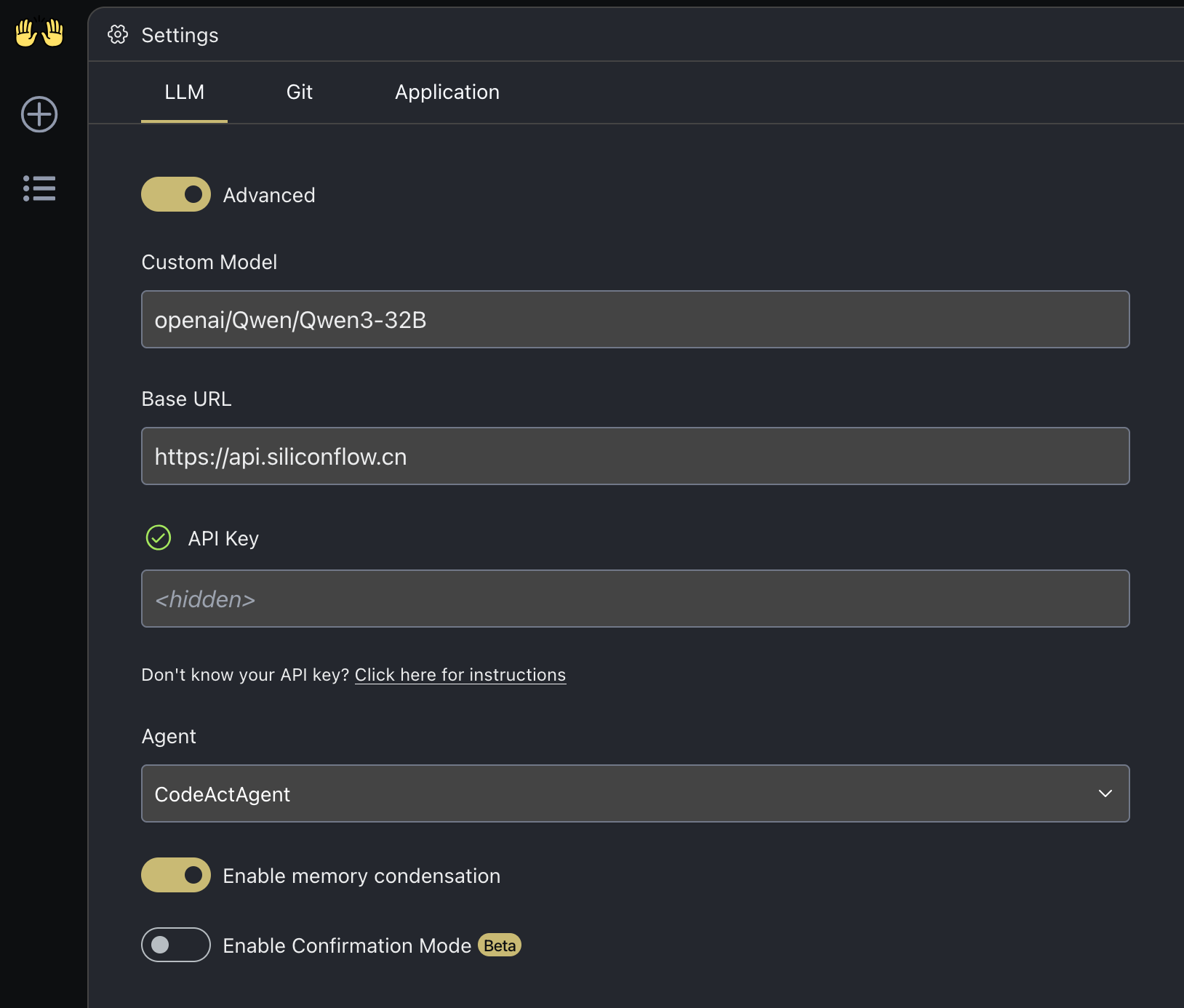Viewport: 1184px width, 1008px height.
Task: Enable Confirmation Mode toggle
Action: (176, 945)
